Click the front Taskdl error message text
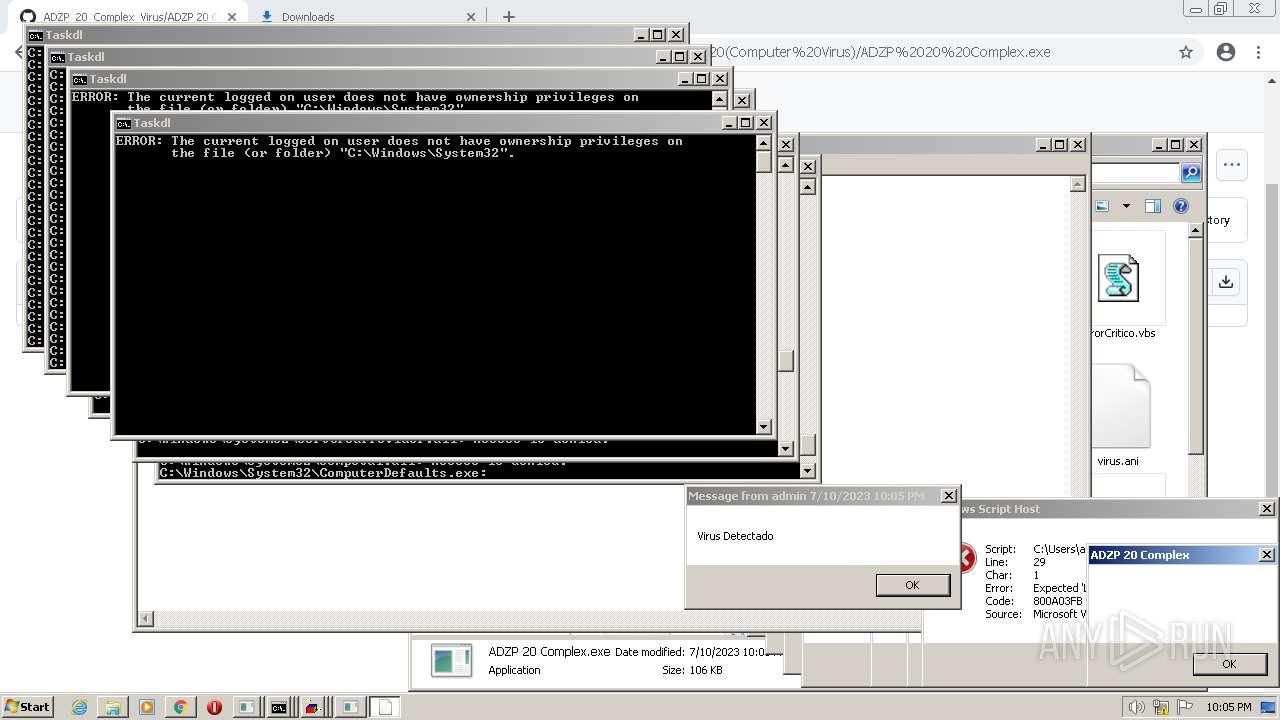 [400, 147]
